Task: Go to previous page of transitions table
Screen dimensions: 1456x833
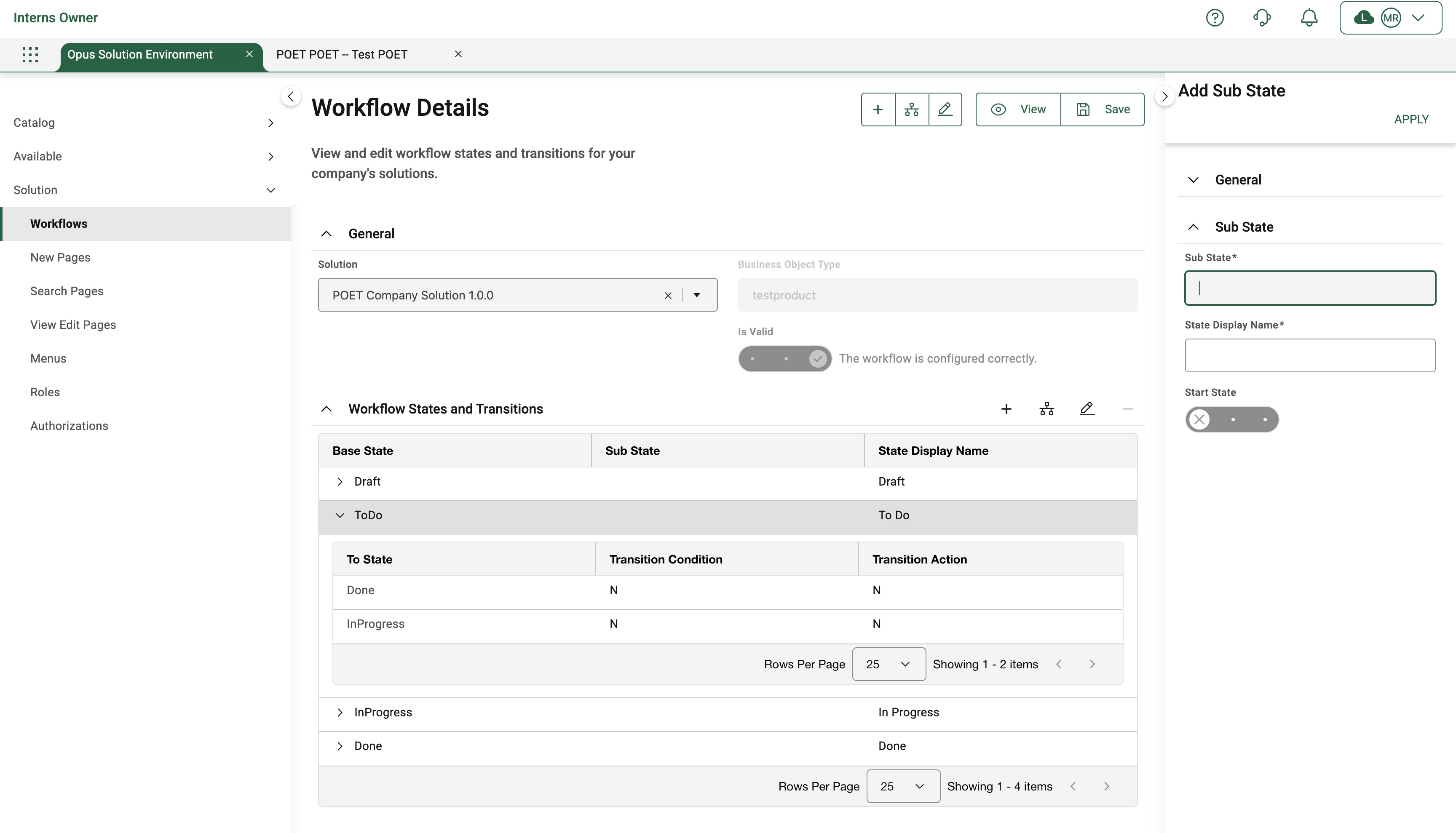Action: tap(1059, 664)
